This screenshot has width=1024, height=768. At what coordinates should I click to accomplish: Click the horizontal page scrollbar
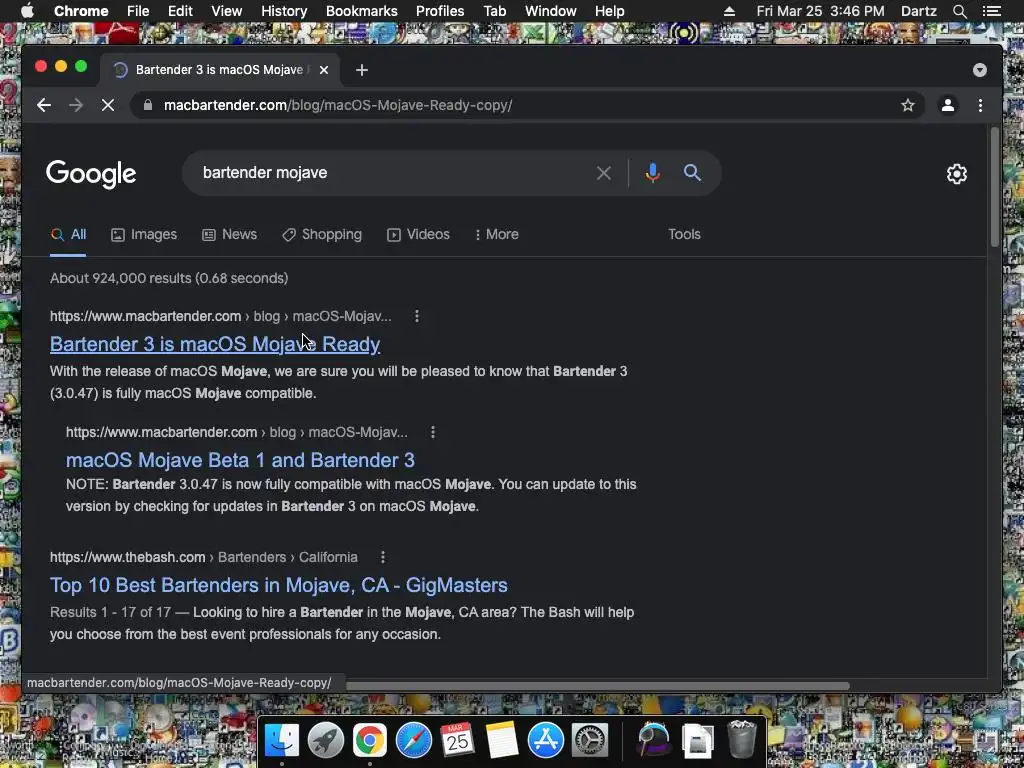tap(598, 686)
